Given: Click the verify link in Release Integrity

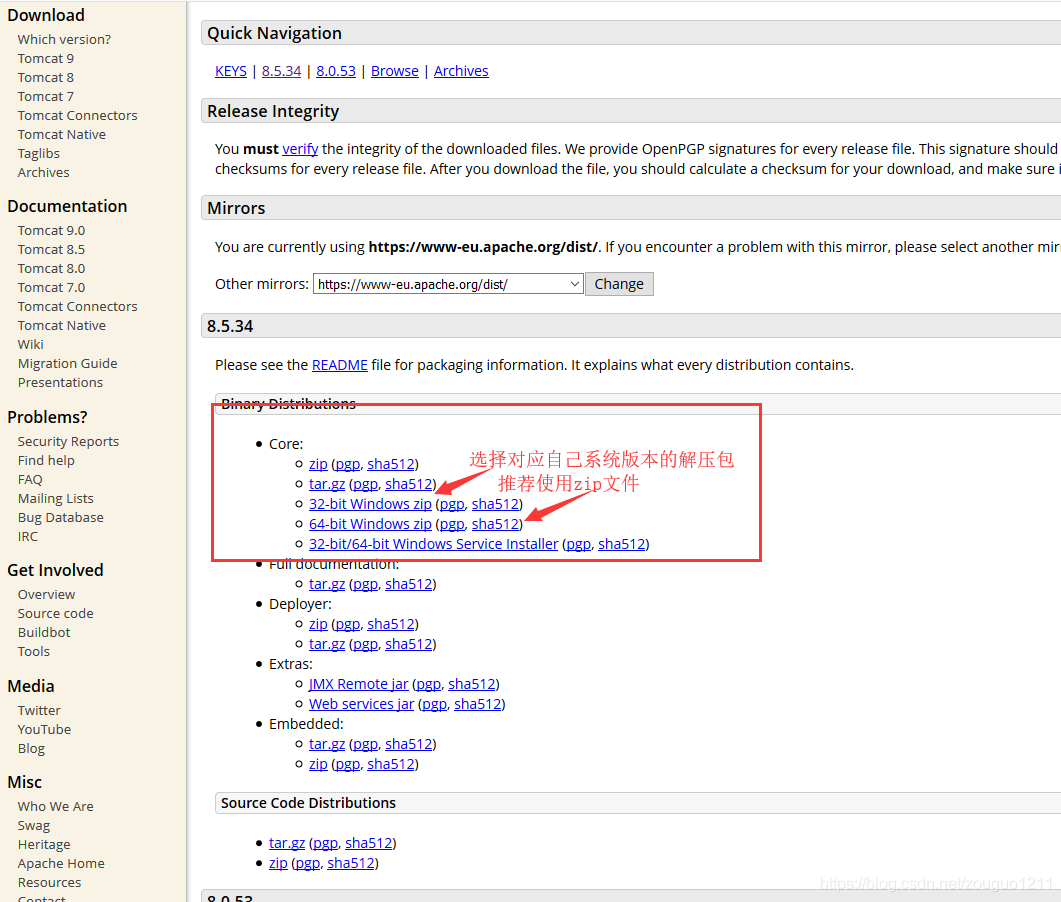Looking at the screenshot, I should pyautogui.click(x=300, y=149).
